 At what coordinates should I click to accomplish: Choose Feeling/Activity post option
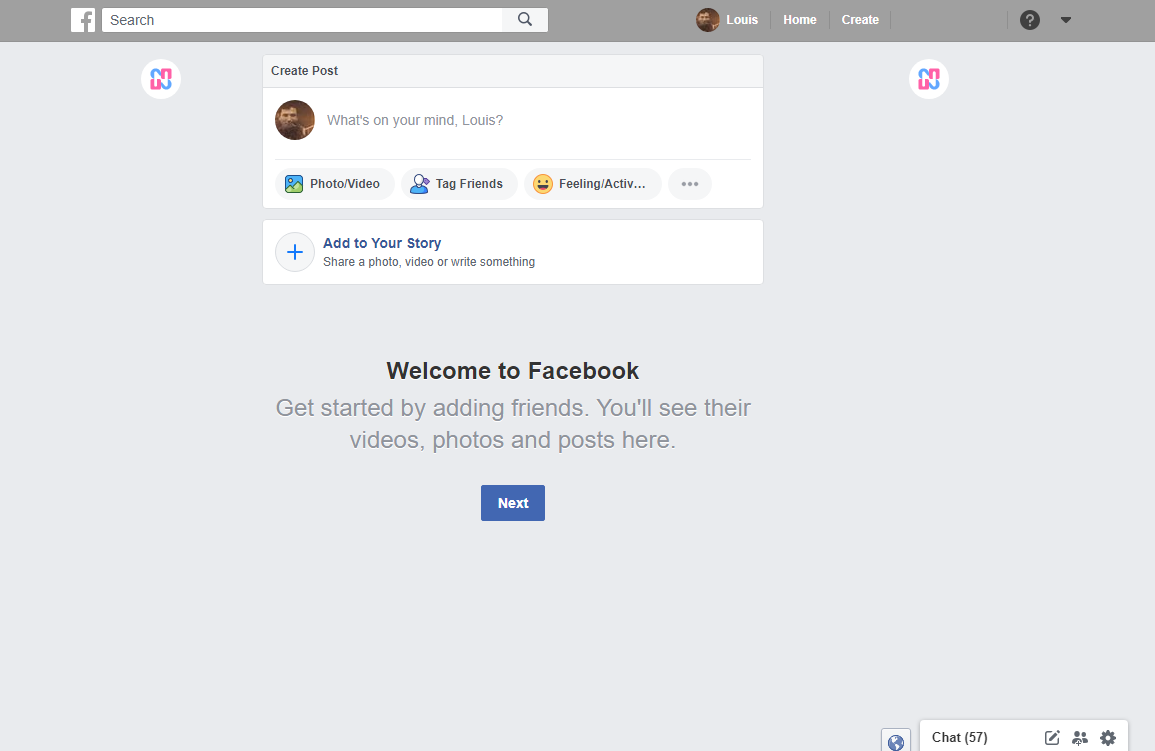coord(592,184)
